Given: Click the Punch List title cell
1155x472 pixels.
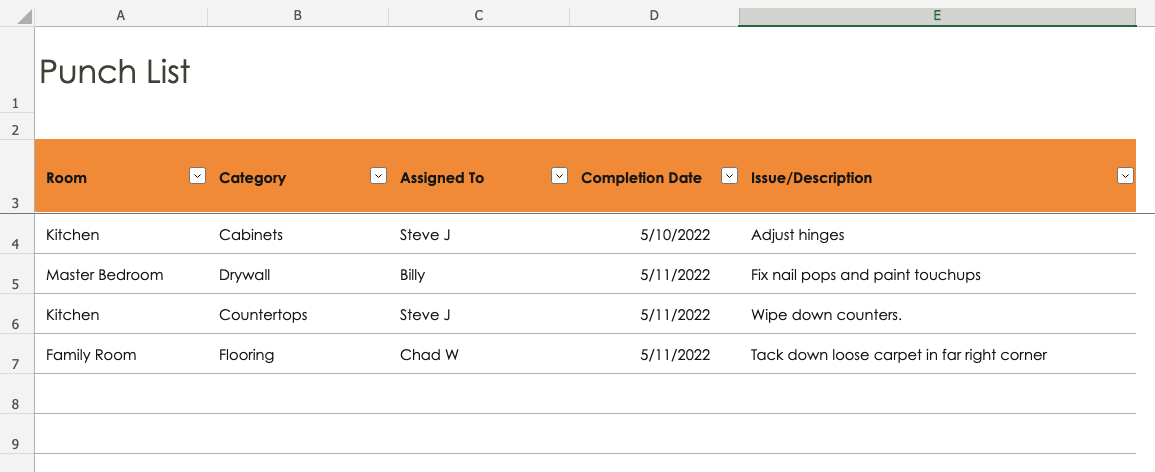Looking at the screenshot, I should click(x=115, y=71).
